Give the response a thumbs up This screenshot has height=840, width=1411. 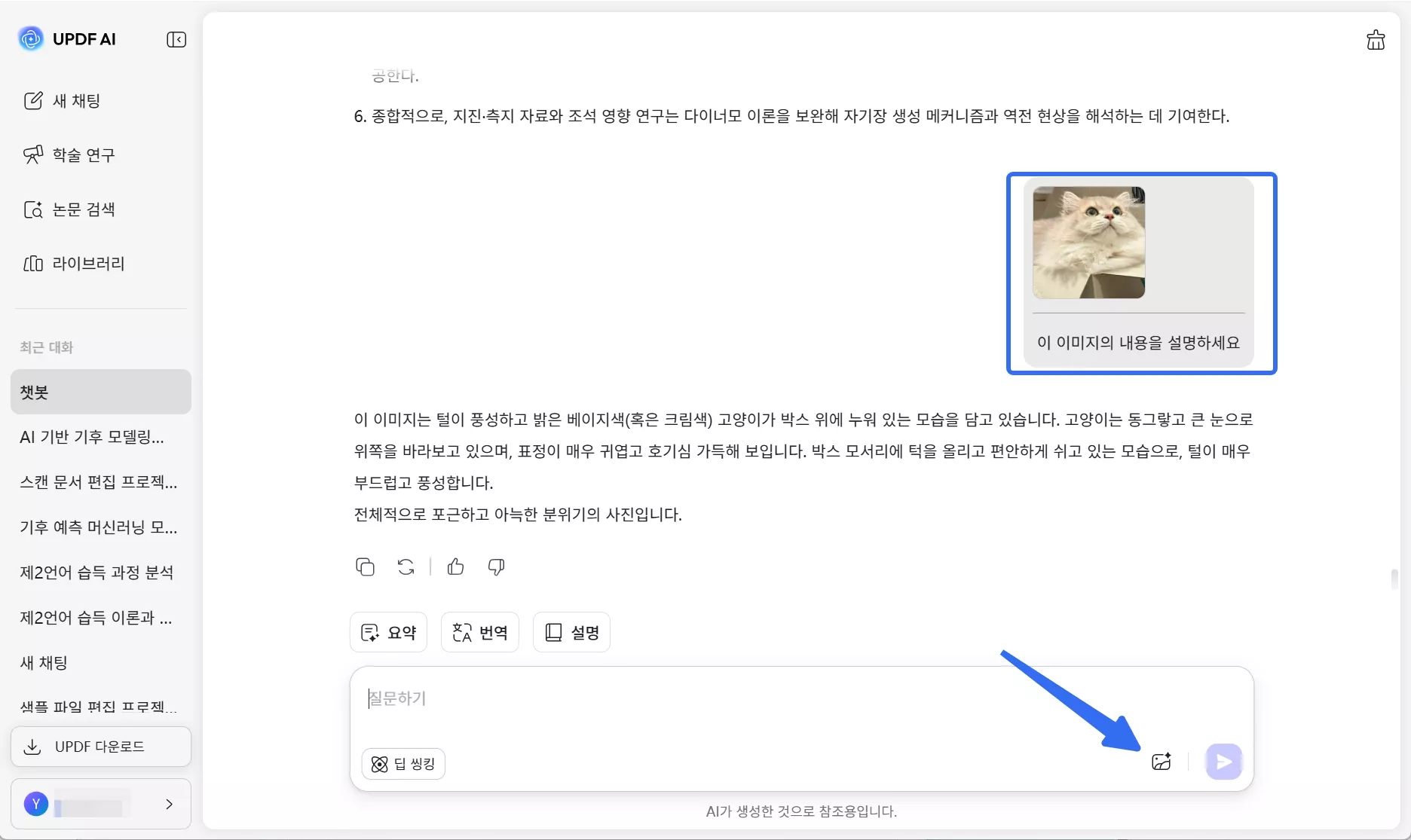(455, 567)
